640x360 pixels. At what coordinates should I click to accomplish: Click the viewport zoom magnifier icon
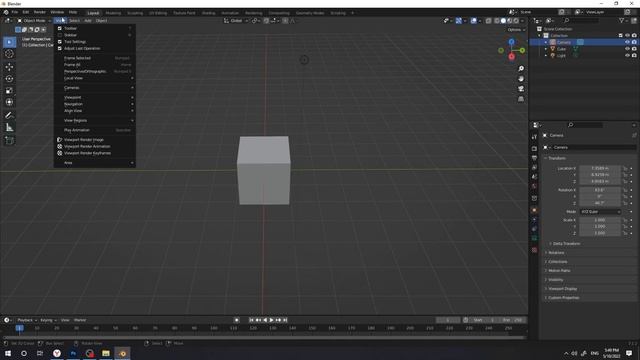(x=521, y=69)
